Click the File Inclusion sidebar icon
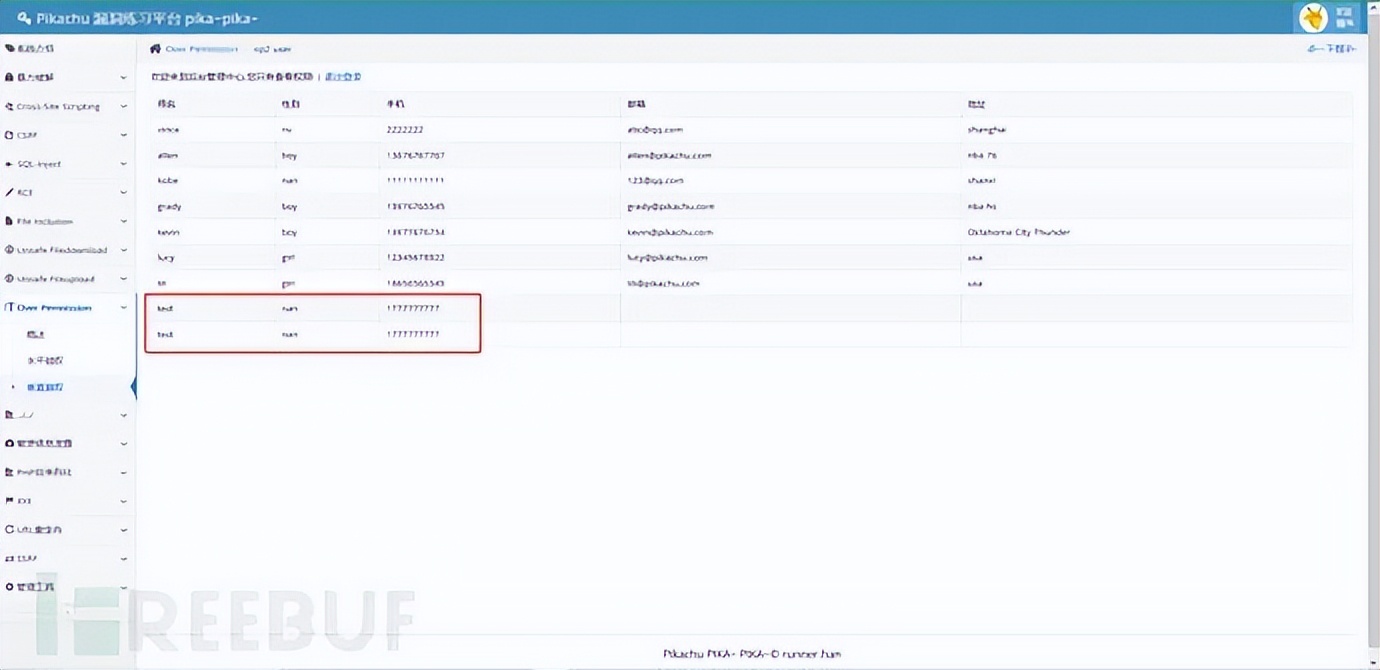The image size is (1380, 670). coord(9,221)
